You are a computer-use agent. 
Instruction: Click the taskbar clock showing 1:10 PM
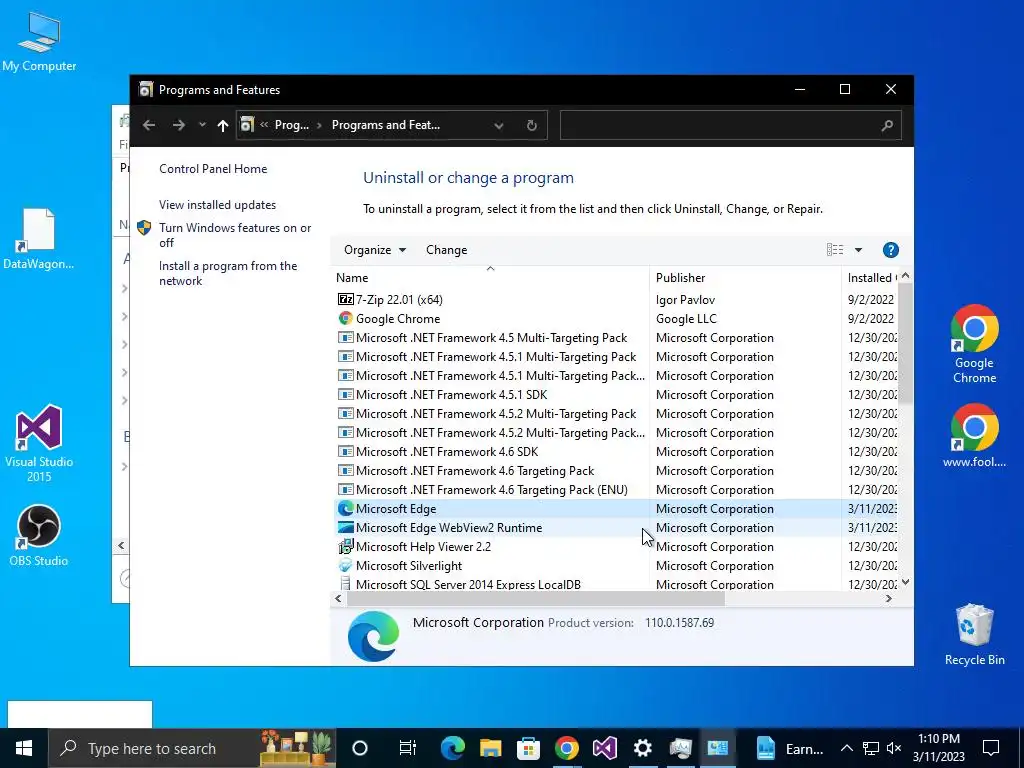pyautogui.click(x=938, y=748)
